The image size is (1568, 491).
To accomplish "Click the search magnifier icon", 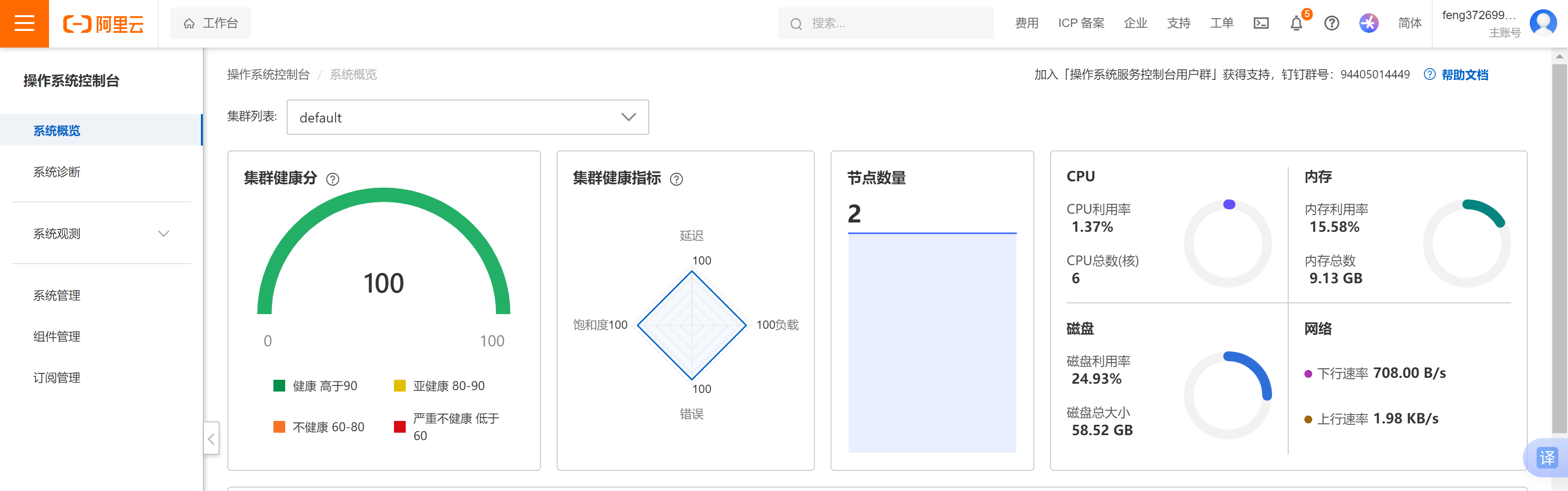I will pos(796,24).
